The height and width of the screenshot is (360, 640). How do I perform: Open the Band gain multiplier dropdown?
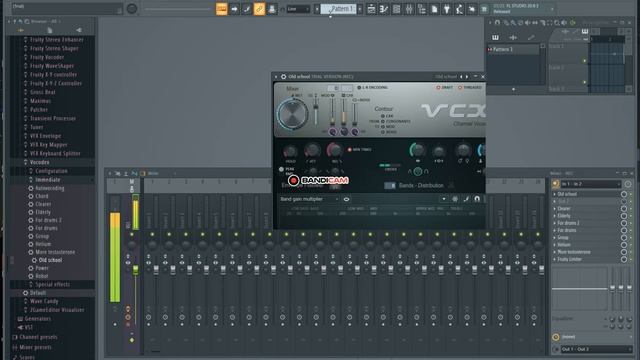pos(309,199)
